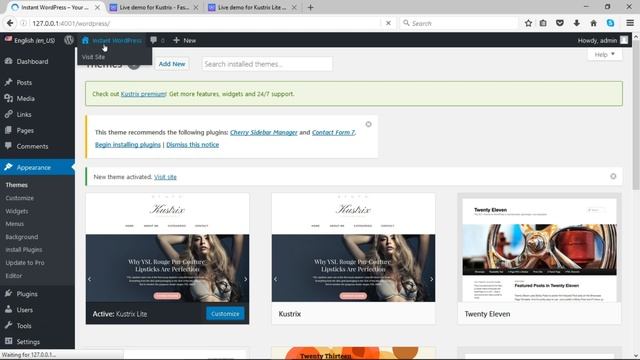Open the Help dropdown
This screenshot has height=360, width=640.
[x=604, y=54]
